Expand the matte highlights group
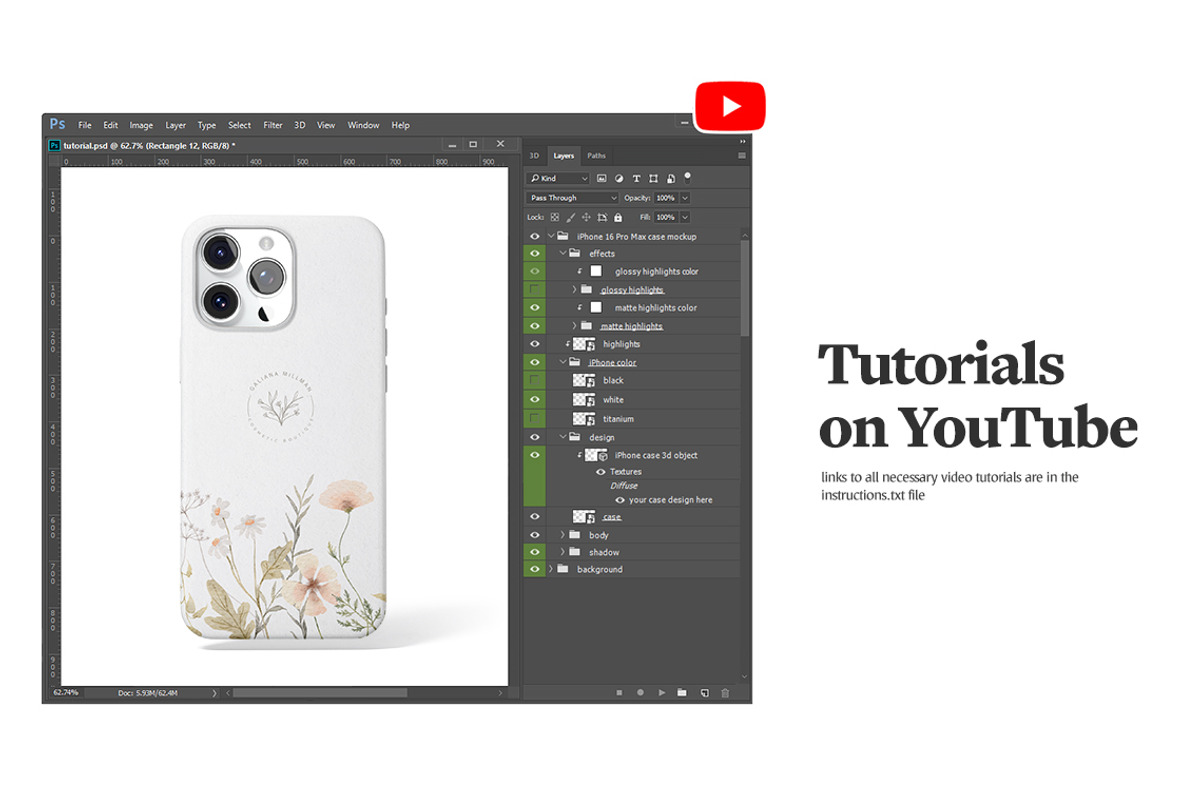Screen dimensions: 1200x800 pyautogui.click(x=574, y=326)
